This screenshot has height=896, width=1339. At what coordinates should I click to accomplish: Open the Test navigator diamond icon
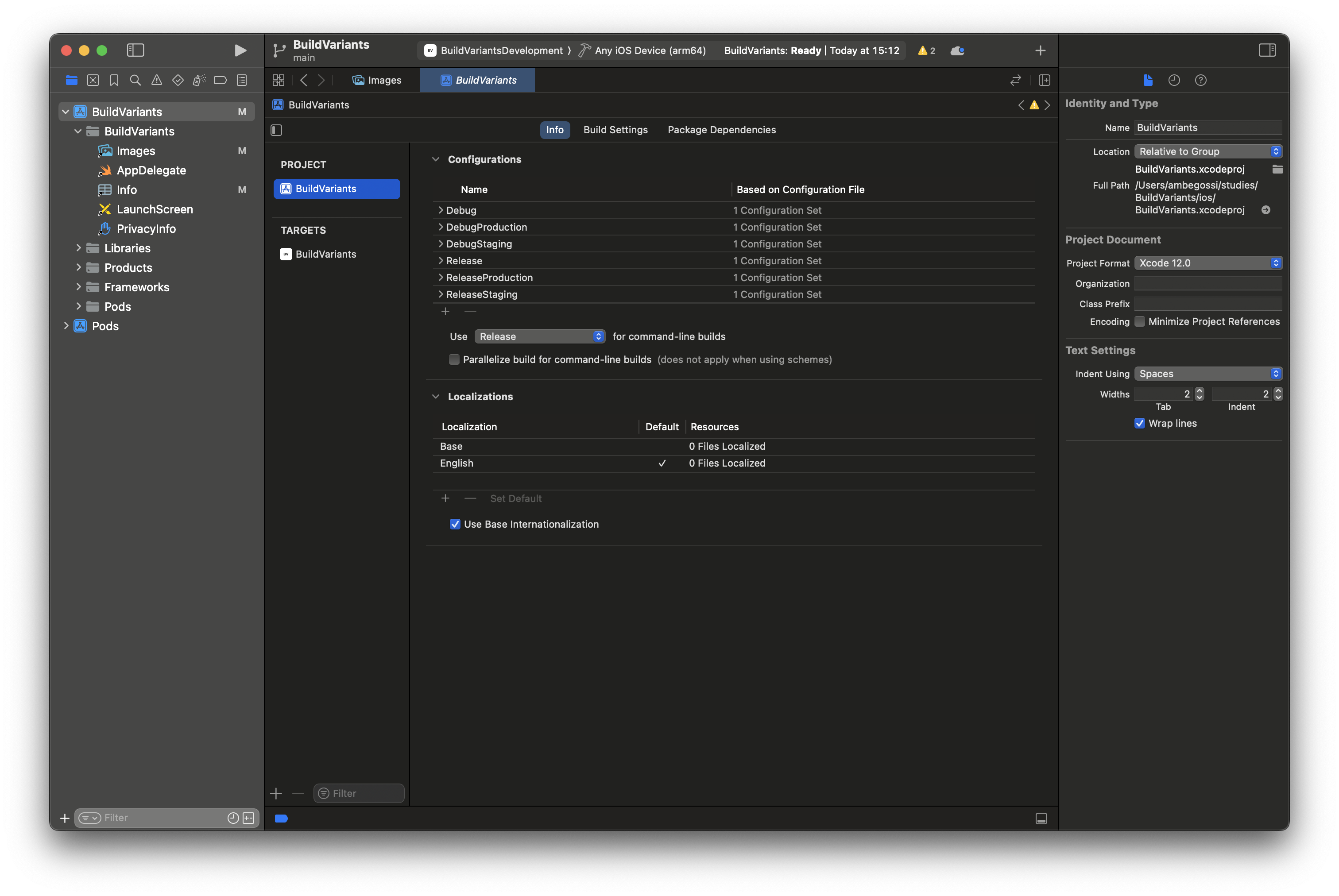178,81
